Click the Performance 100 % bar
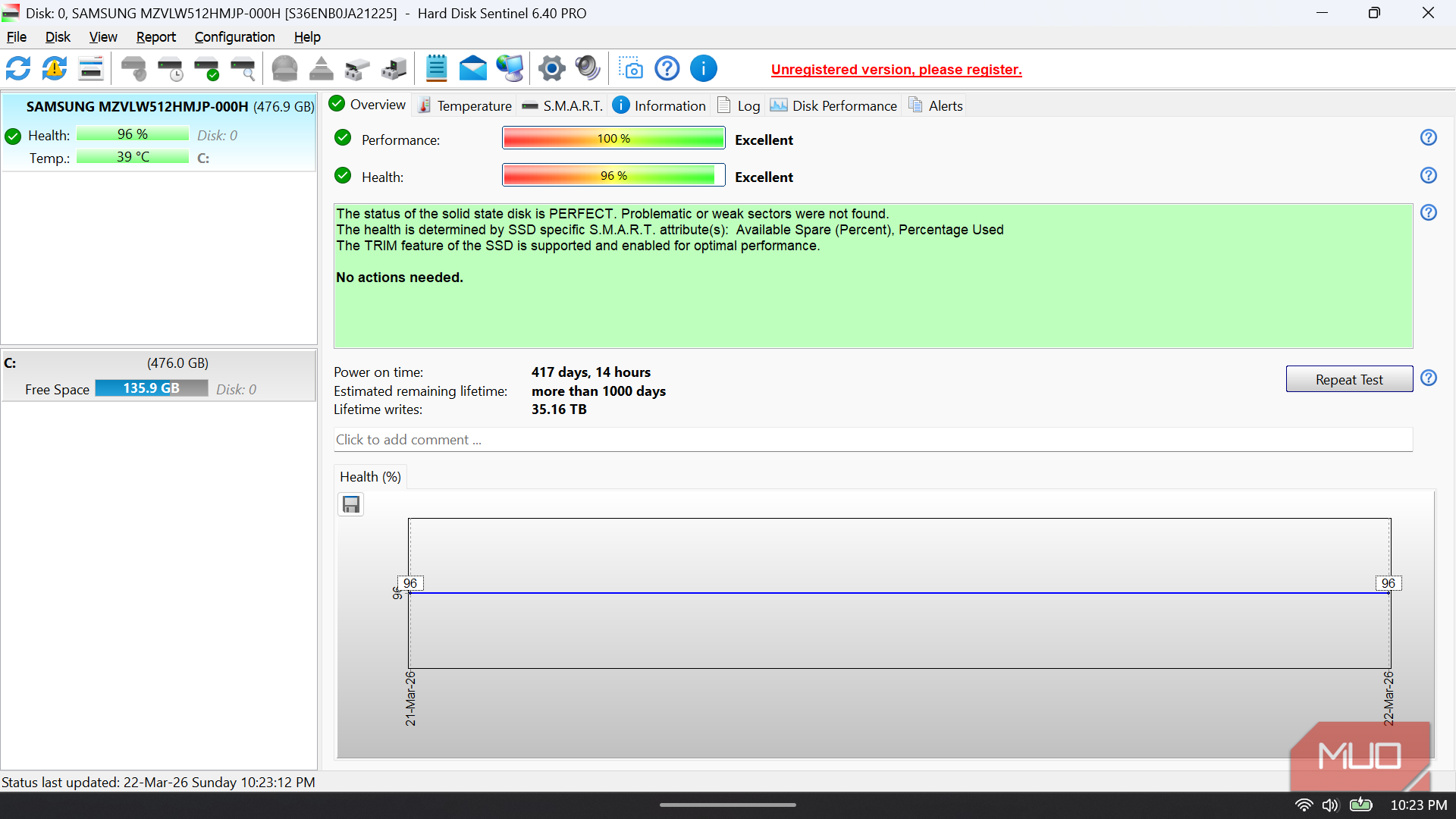The height and width of the screenshot is (819, 1456). [x=613, y=139]
